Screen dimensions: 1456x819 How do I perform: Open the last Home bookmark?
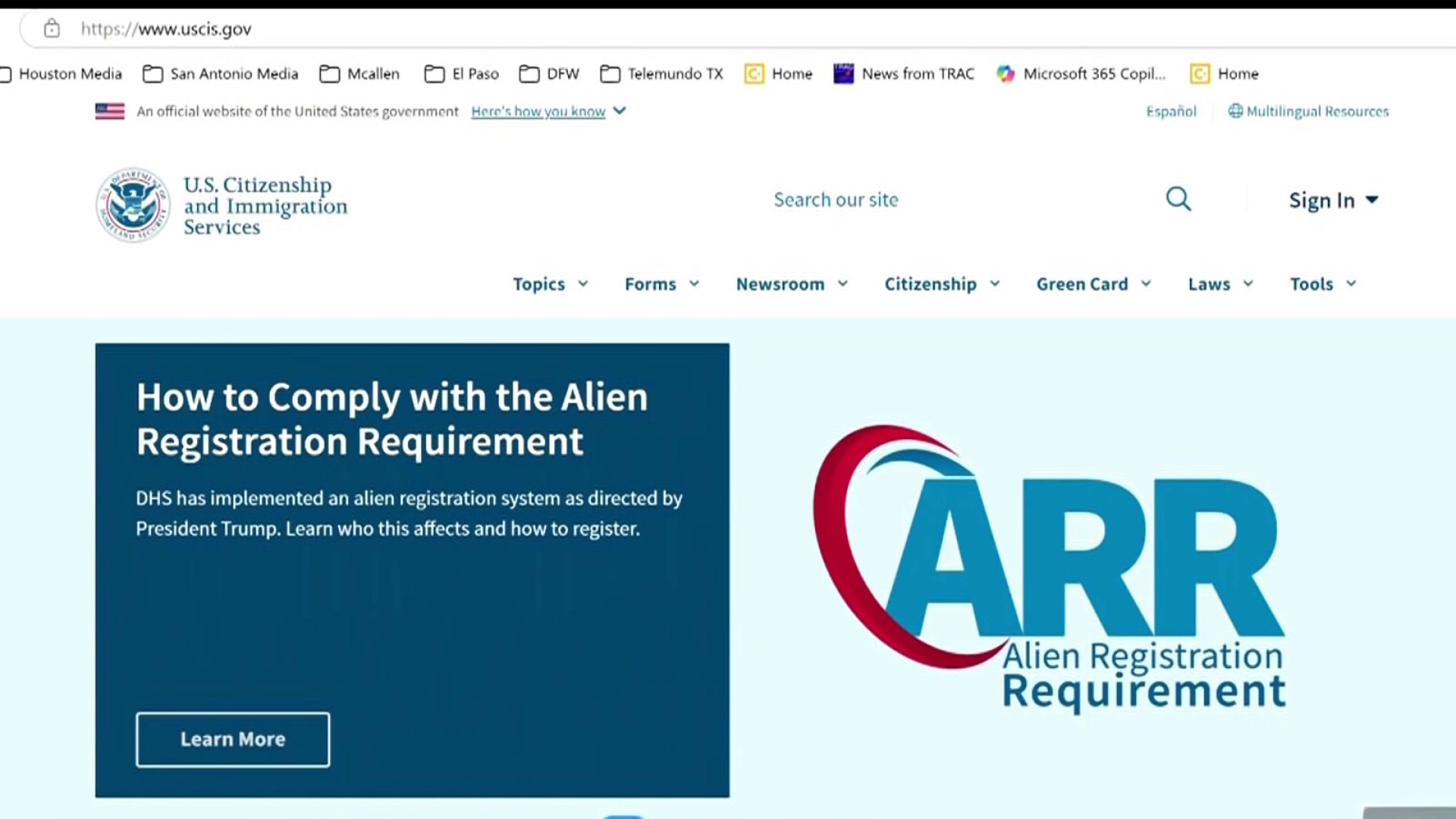(1224, 74)
